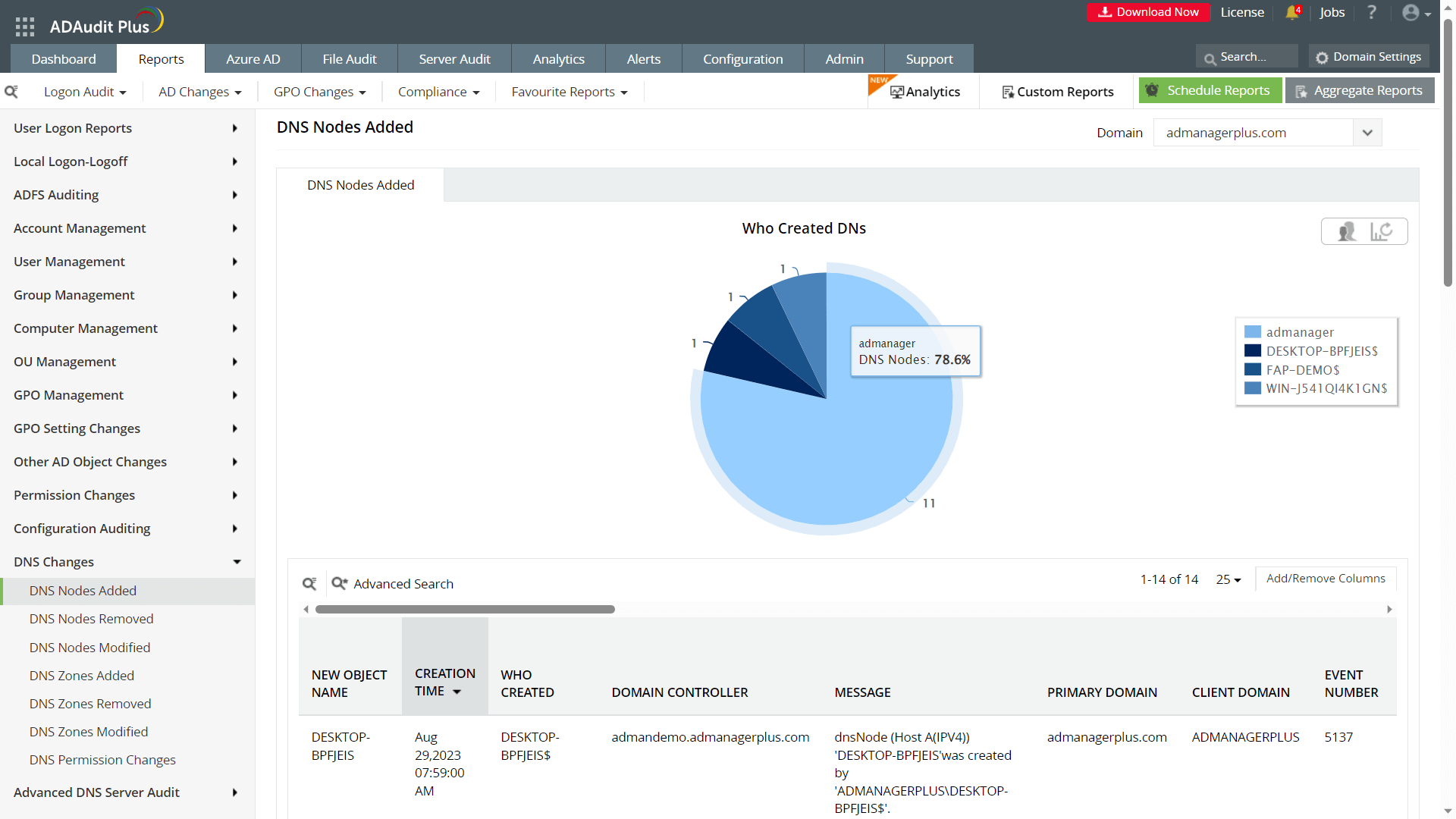This screenshot has height=819, width=1456.
Task: Click the user profile avatar icon
Action: click(x=1410, y=13)
